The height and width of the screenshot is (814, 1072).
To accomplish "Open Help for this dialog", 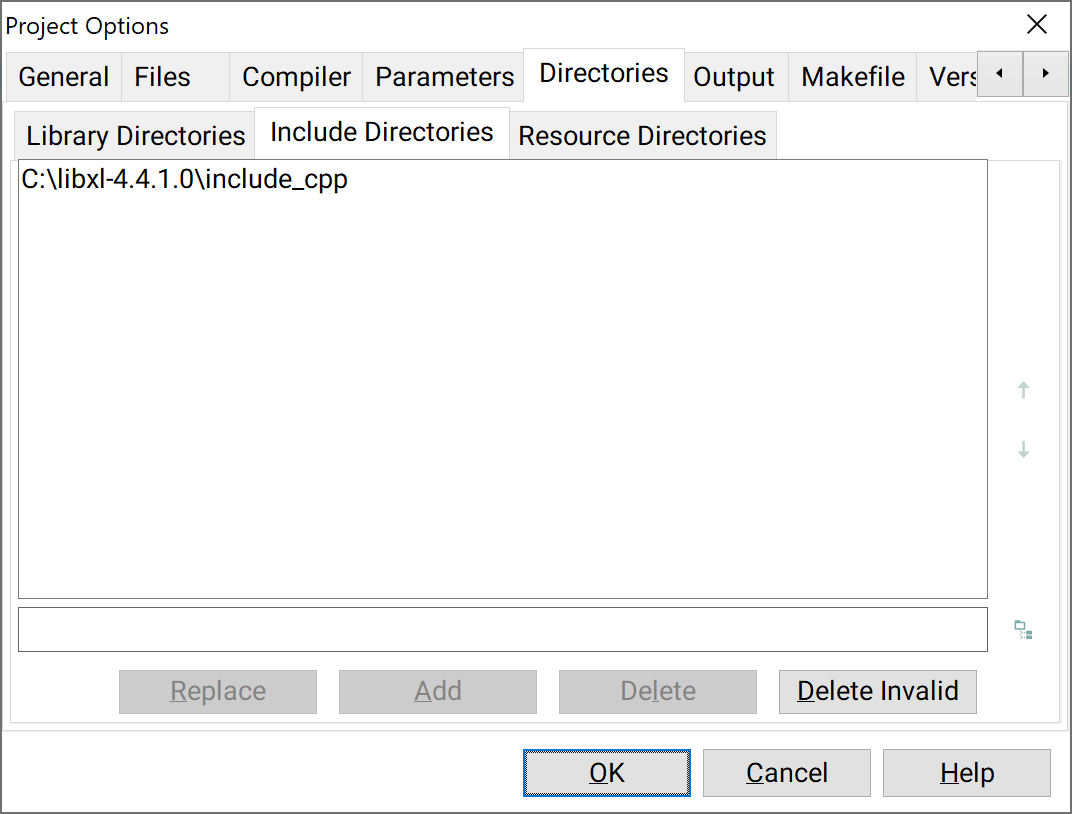I will click(966, 773).
